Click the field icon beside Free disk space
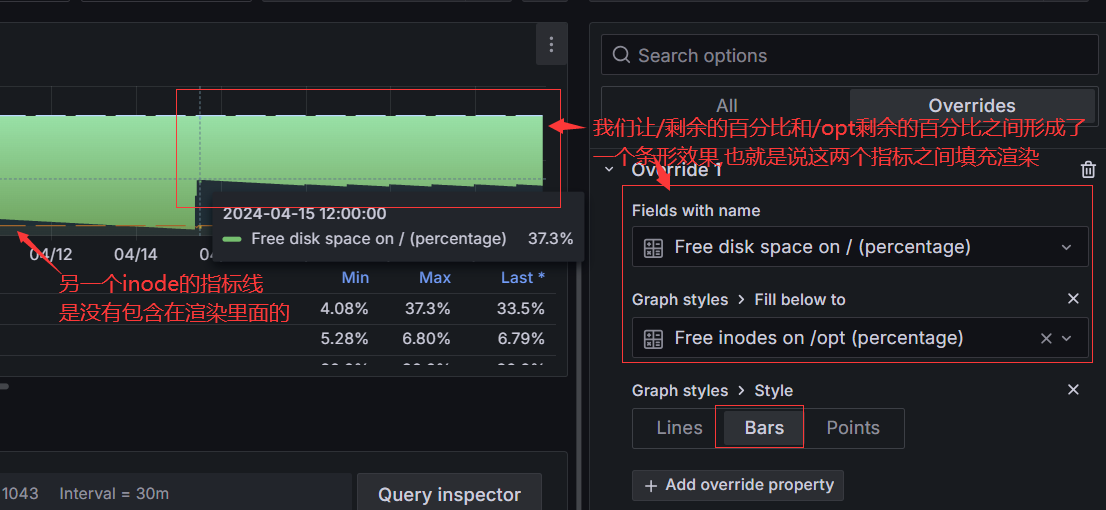 (653, 248)
